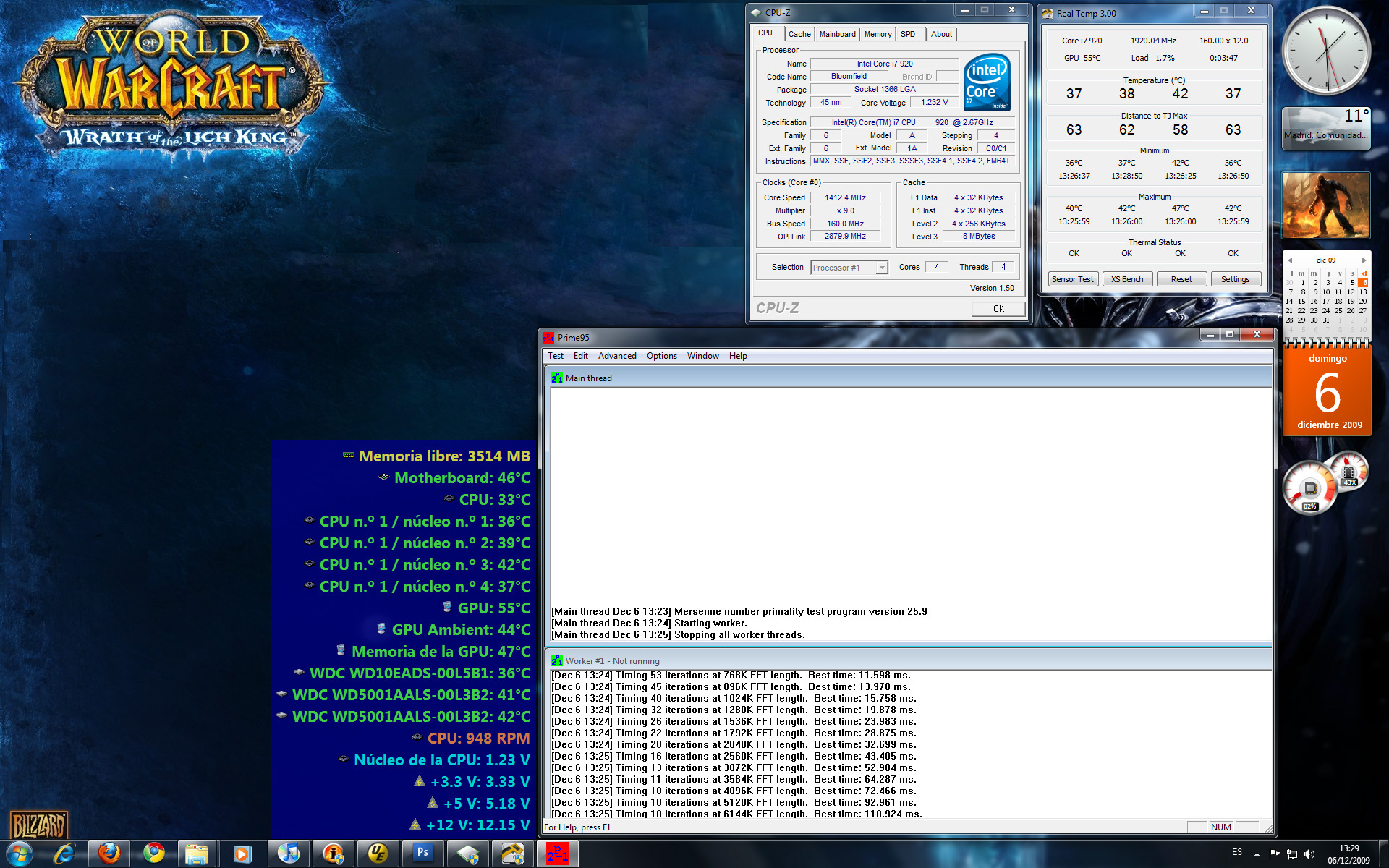Screen dimensions: 1389x868
Task: Open the Edit menu in Prime95
Action: click(x=581, y=356)
